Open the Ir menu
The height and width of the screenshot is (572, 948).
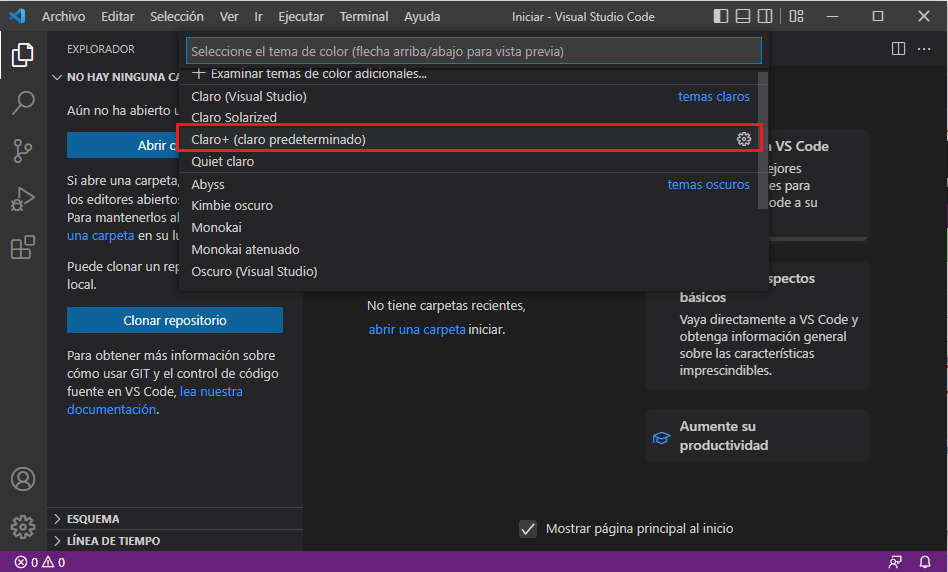click(x=258, y=16)
